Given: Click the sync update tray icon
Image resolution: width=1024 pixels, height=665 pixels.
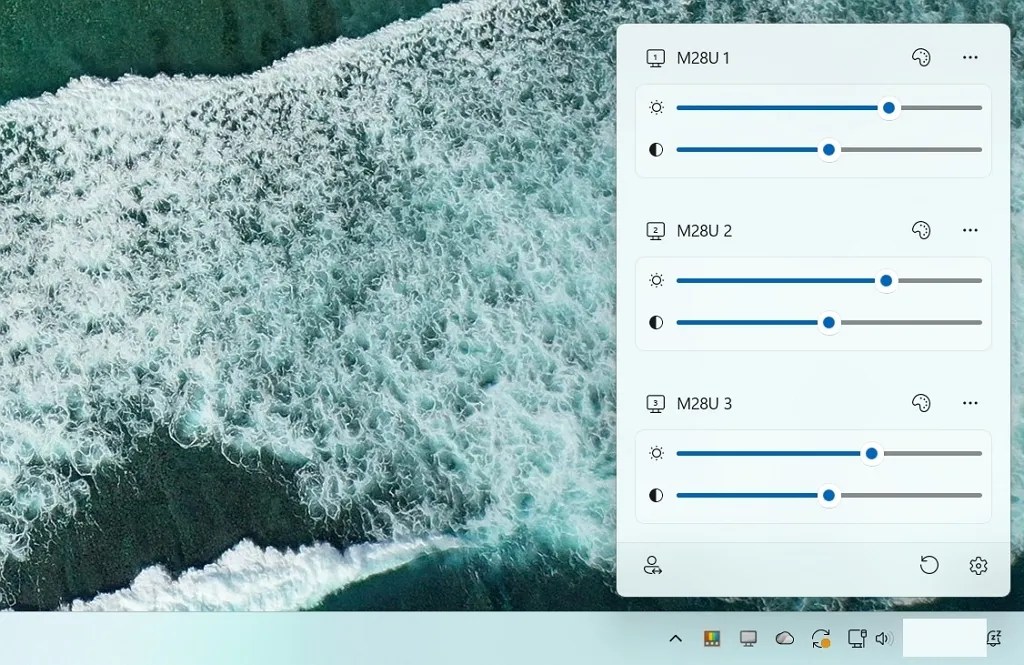Looking at the screenshot, I should pyautogui.click(x=821, y=638).
